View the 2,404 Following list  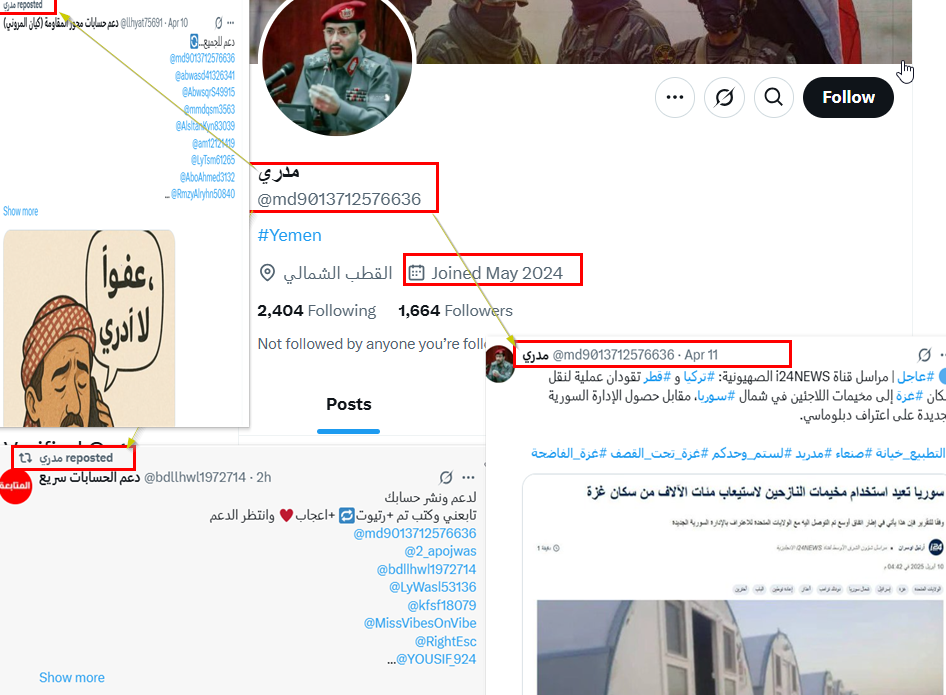coord(317,311)
